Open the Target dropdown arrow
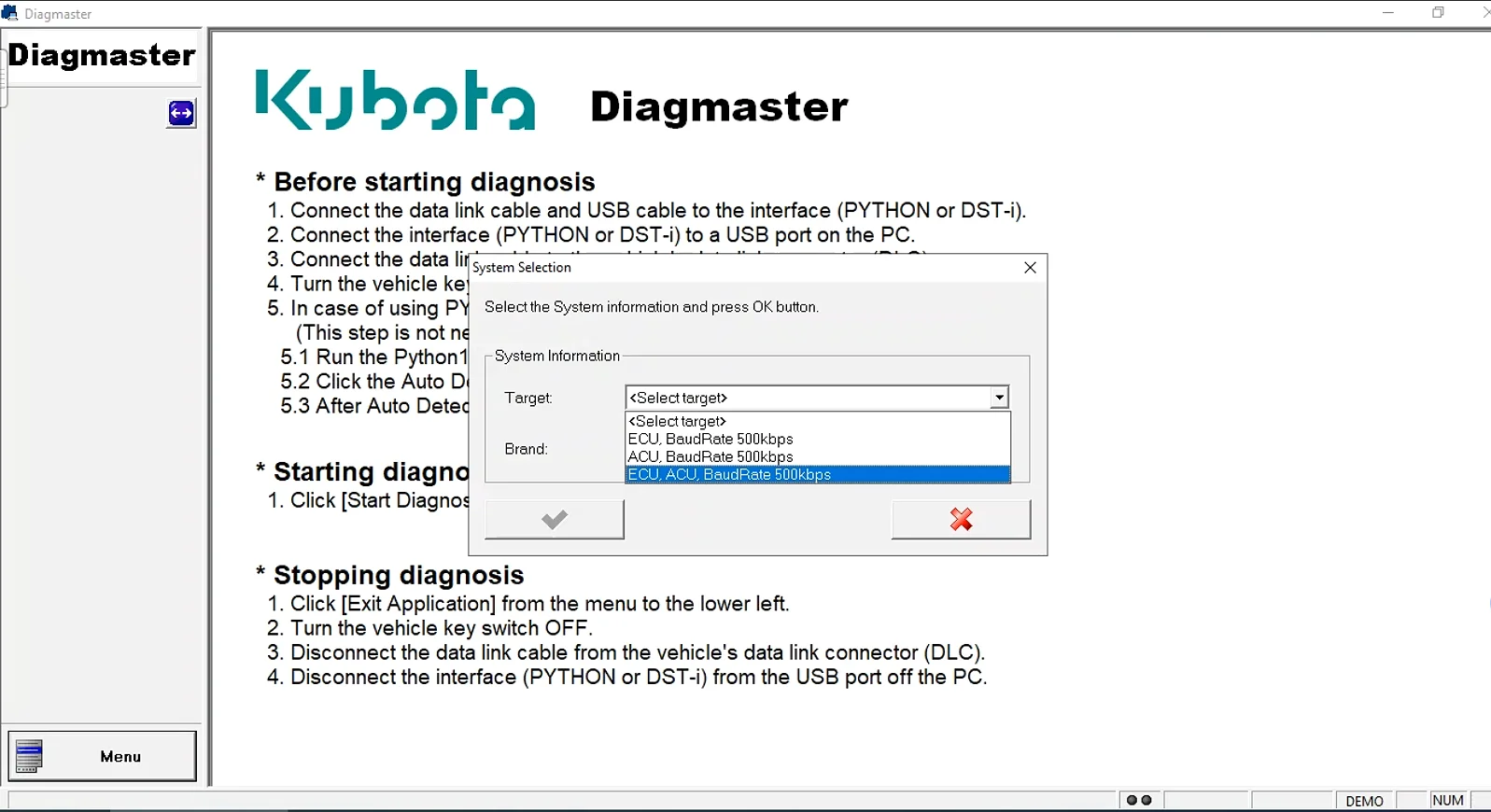 (x=999, y=398)
